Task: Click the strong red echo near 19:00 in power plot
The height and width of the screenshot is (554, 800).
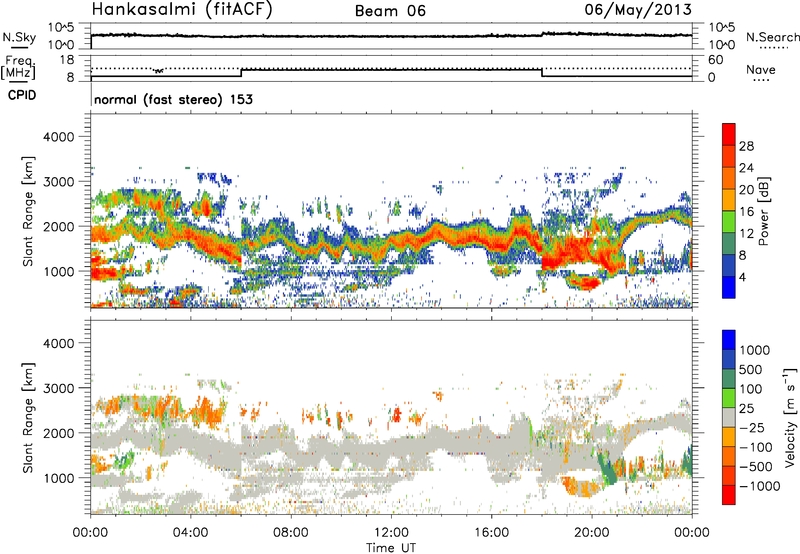Action: (x=569, y=253)
